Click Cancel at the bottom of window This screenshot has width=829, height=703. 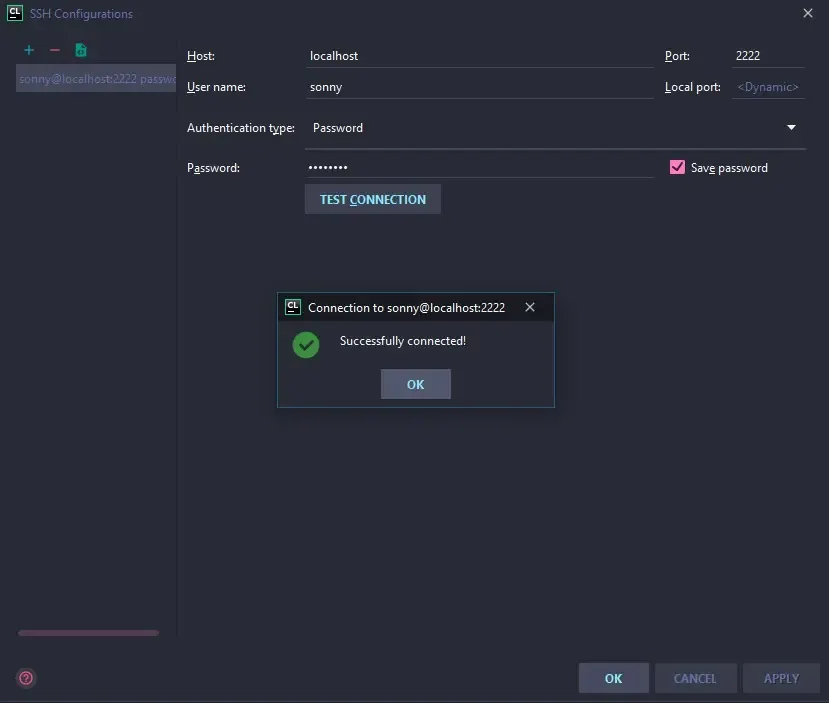click(x=695, y=678)
